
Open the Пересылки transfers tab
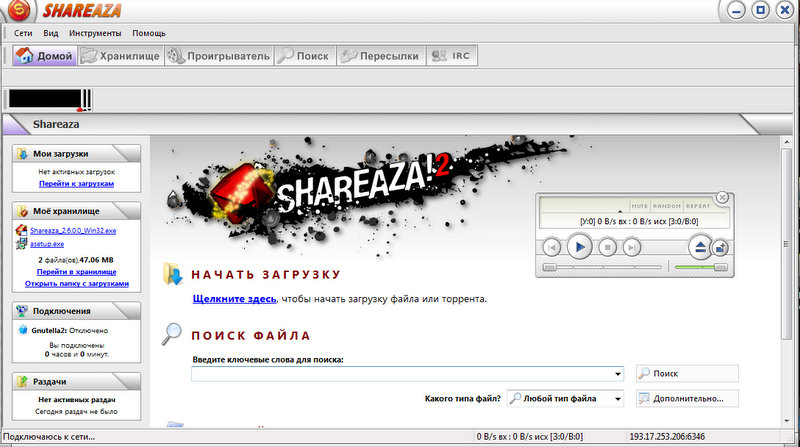click(381, 56)
